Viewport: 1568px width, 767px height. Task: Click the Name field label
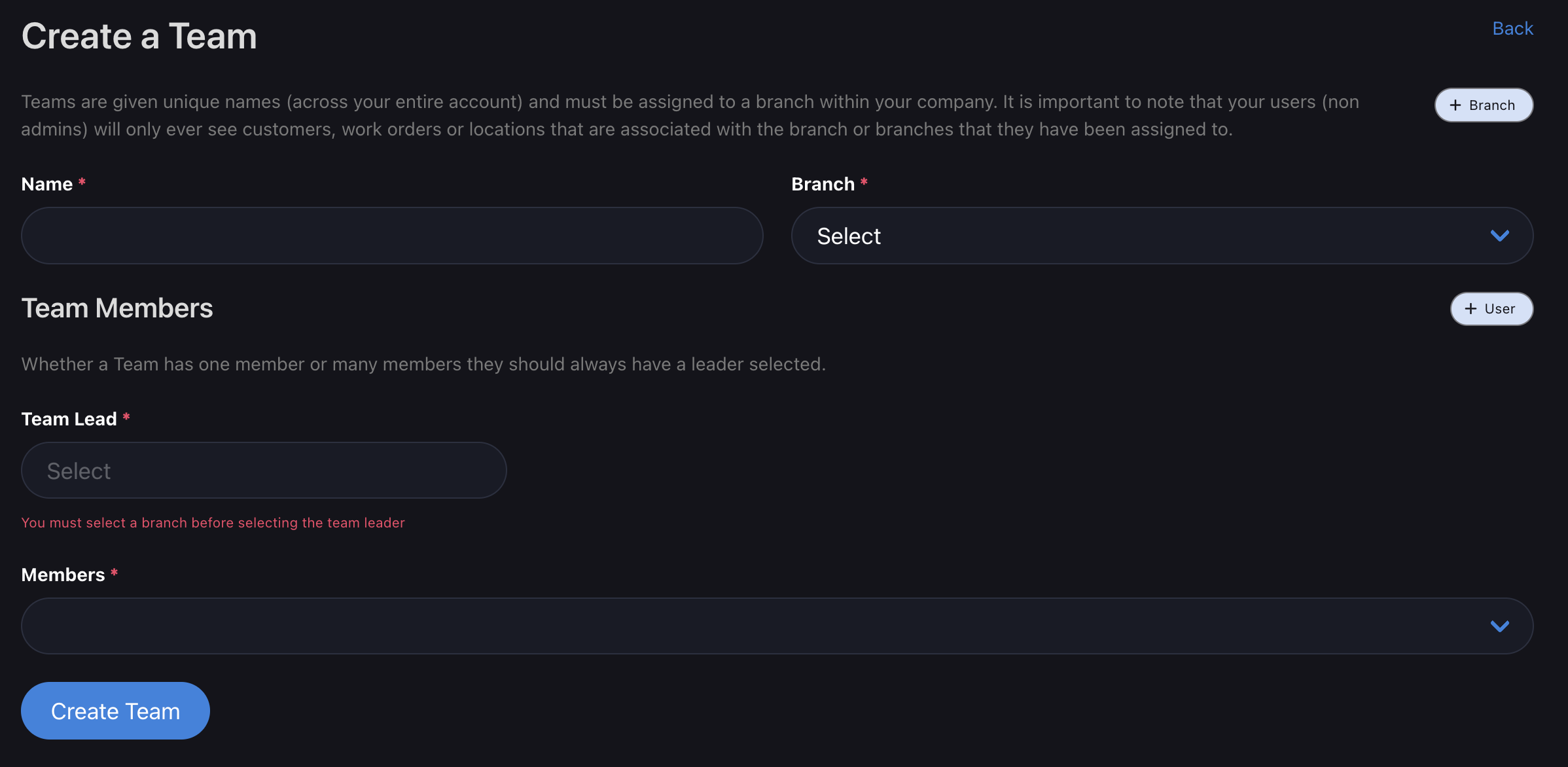(x=47, y=185)
